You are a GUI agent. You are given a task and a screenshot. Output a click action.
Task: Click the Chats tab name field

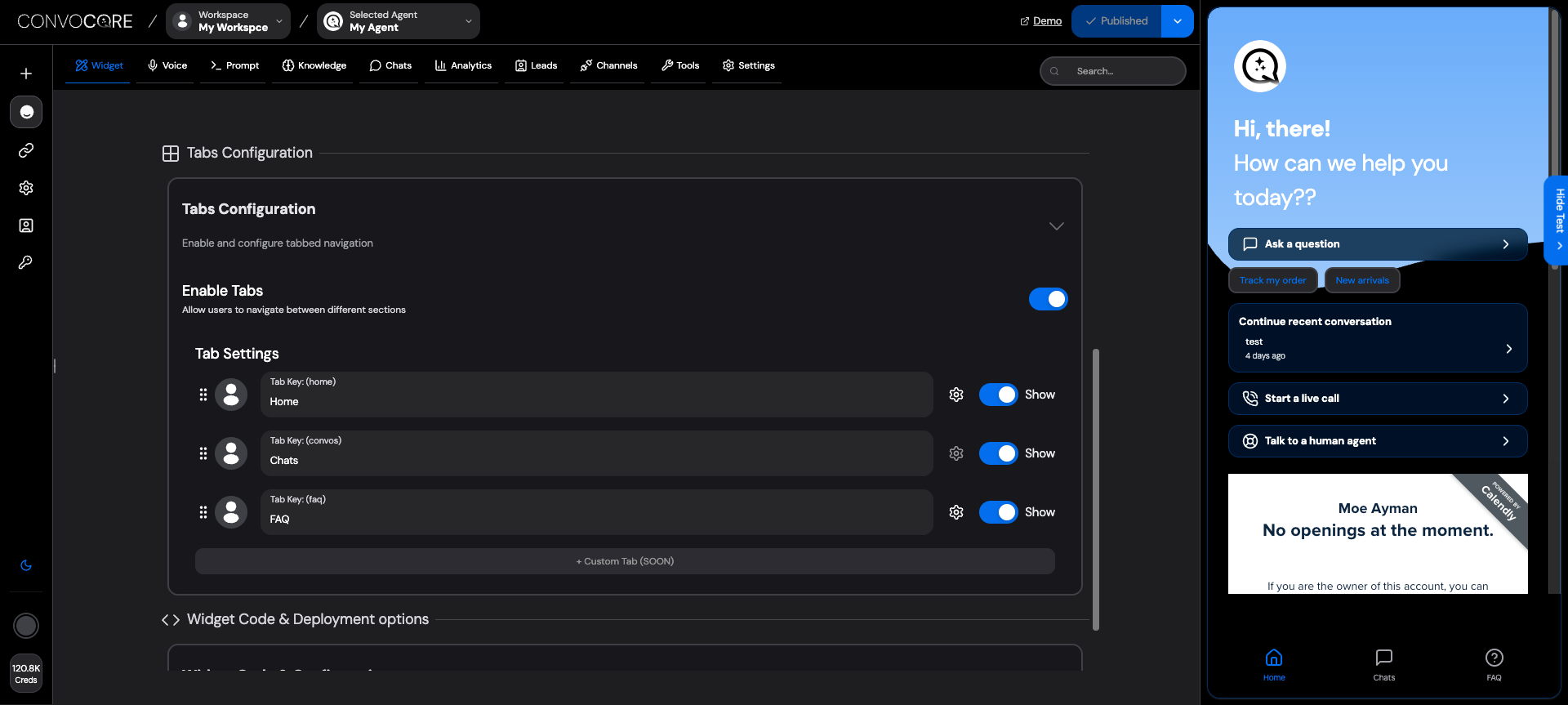coord(596,453)
